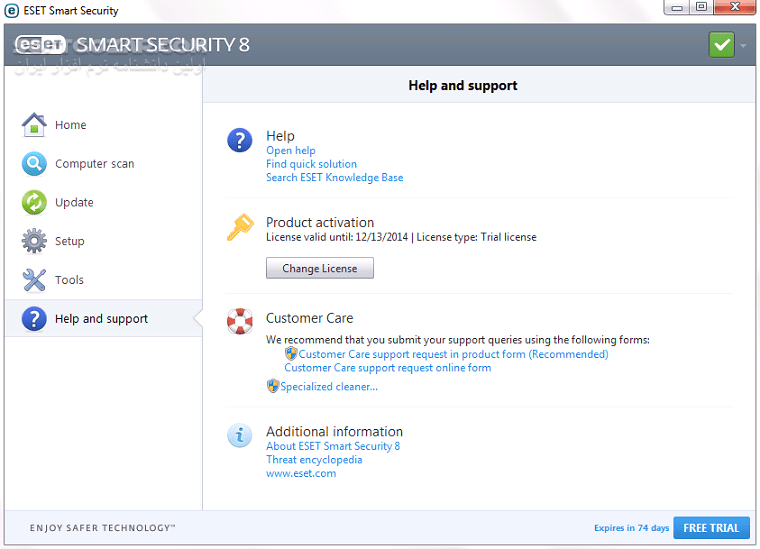Click the 'Customer Care' heading
This screenshot has width=760, height=549.
309,318
